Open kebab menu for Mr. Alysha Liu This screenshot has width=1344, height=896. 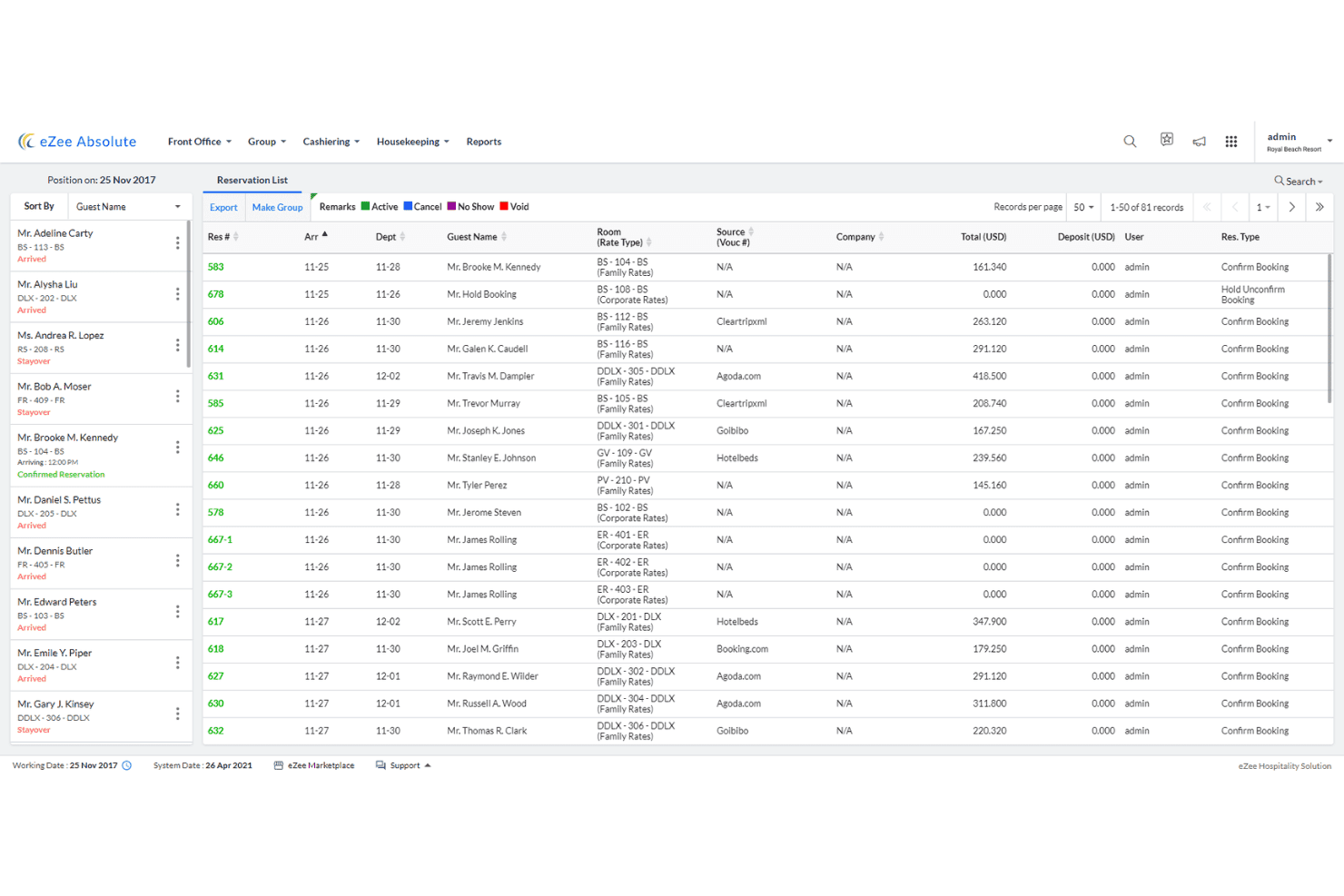(177, 294)
